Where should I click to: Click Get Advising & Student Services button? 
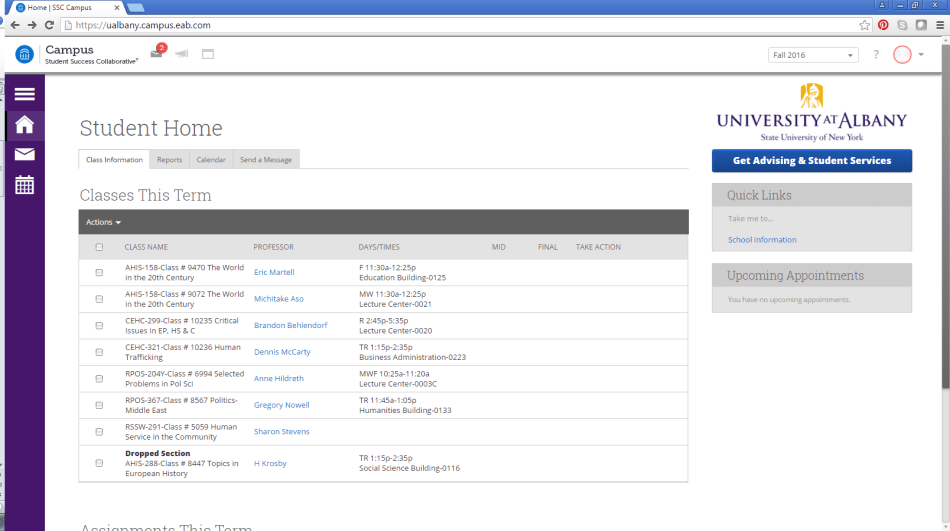[x=811, y=160]
